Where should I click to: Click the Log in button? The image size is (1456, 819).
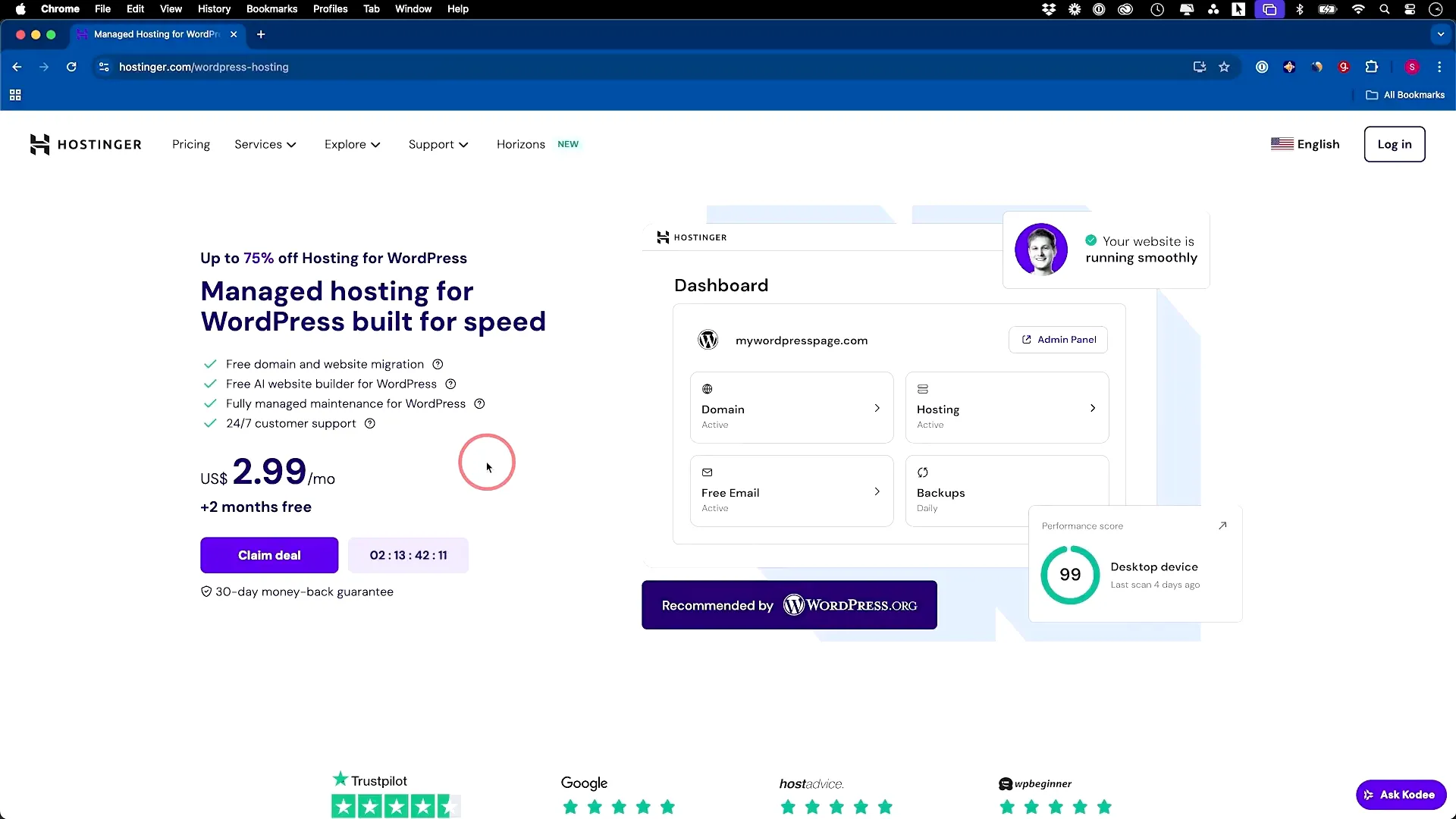(x=1395, y=144)
